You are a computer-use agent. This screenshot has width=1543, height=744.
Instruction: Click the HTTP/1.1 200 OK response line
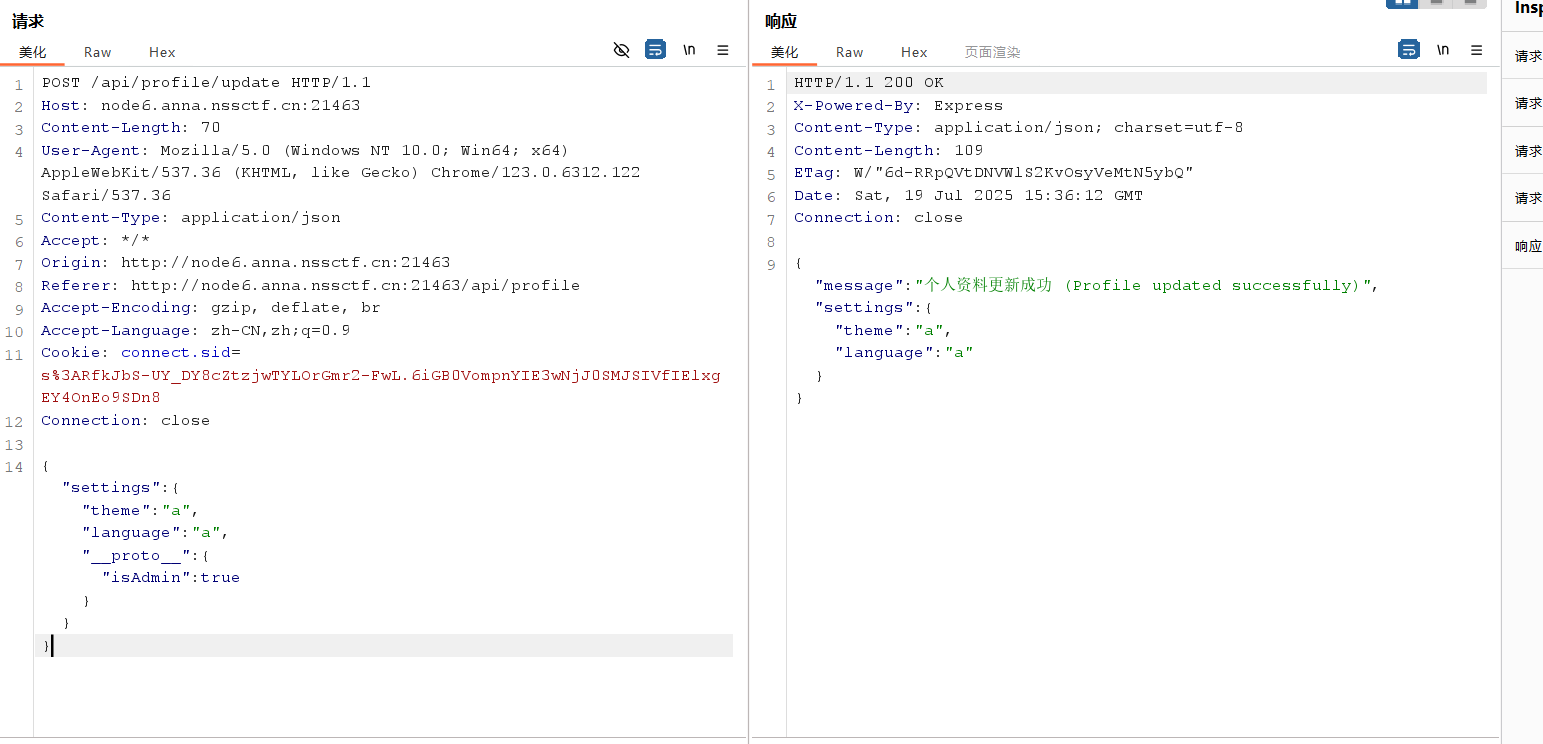(868, 82)
